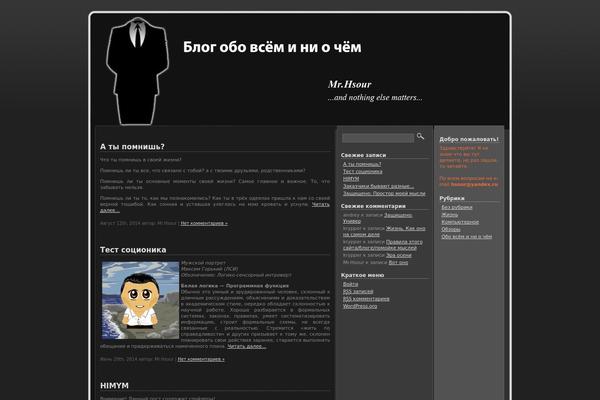Open 'HIMYM' in Свежие записи list

[x=351, y=179]
